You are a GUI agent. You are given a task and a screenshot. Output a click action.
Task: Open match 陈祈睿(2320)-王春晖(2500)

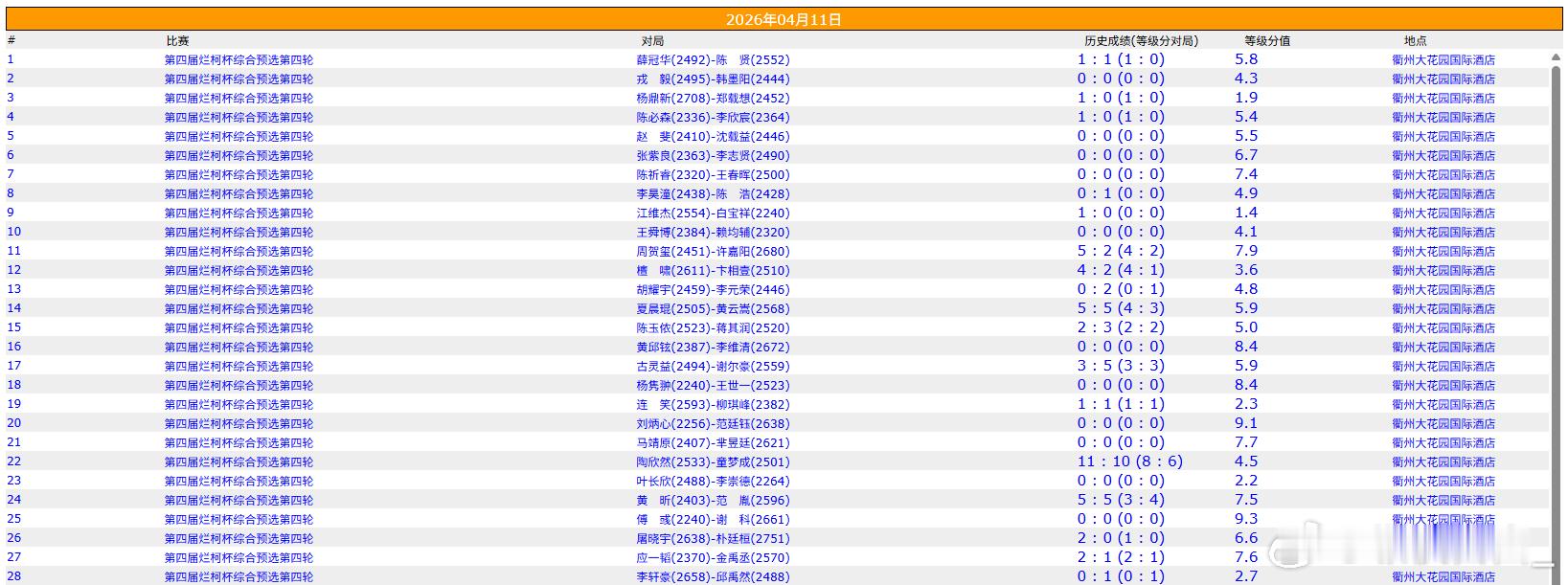(x=713, y=174)
